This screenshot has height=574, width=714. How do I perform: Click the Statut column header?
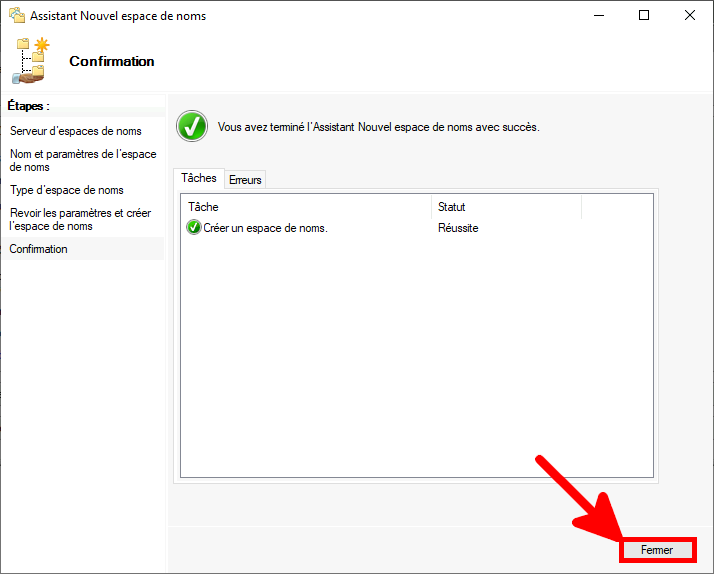click(x=506, y=207)
